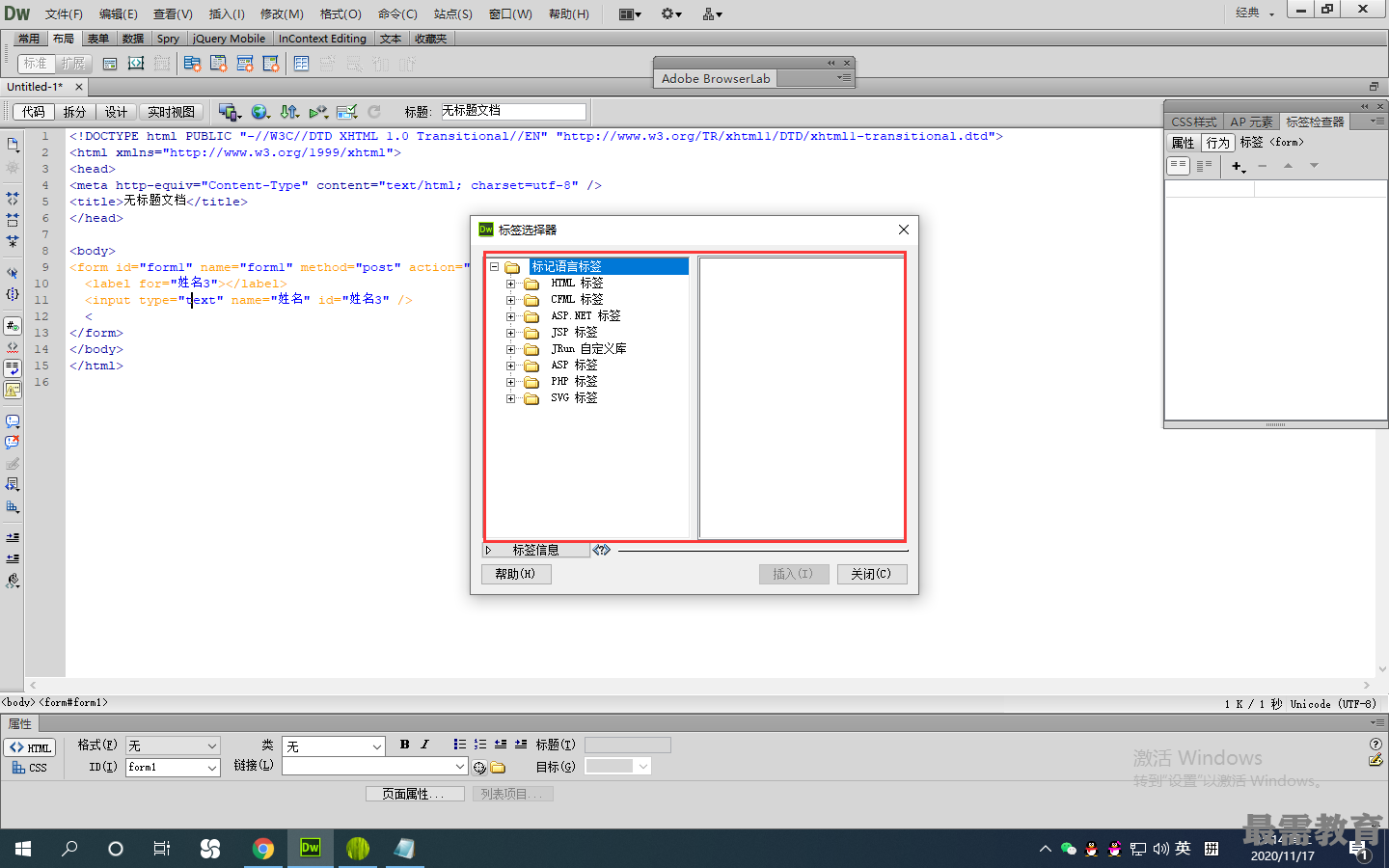Click Spry Menu Bar icon
Image resolution: width=1389 pixels, height=868 pixels.
[192, 64]
